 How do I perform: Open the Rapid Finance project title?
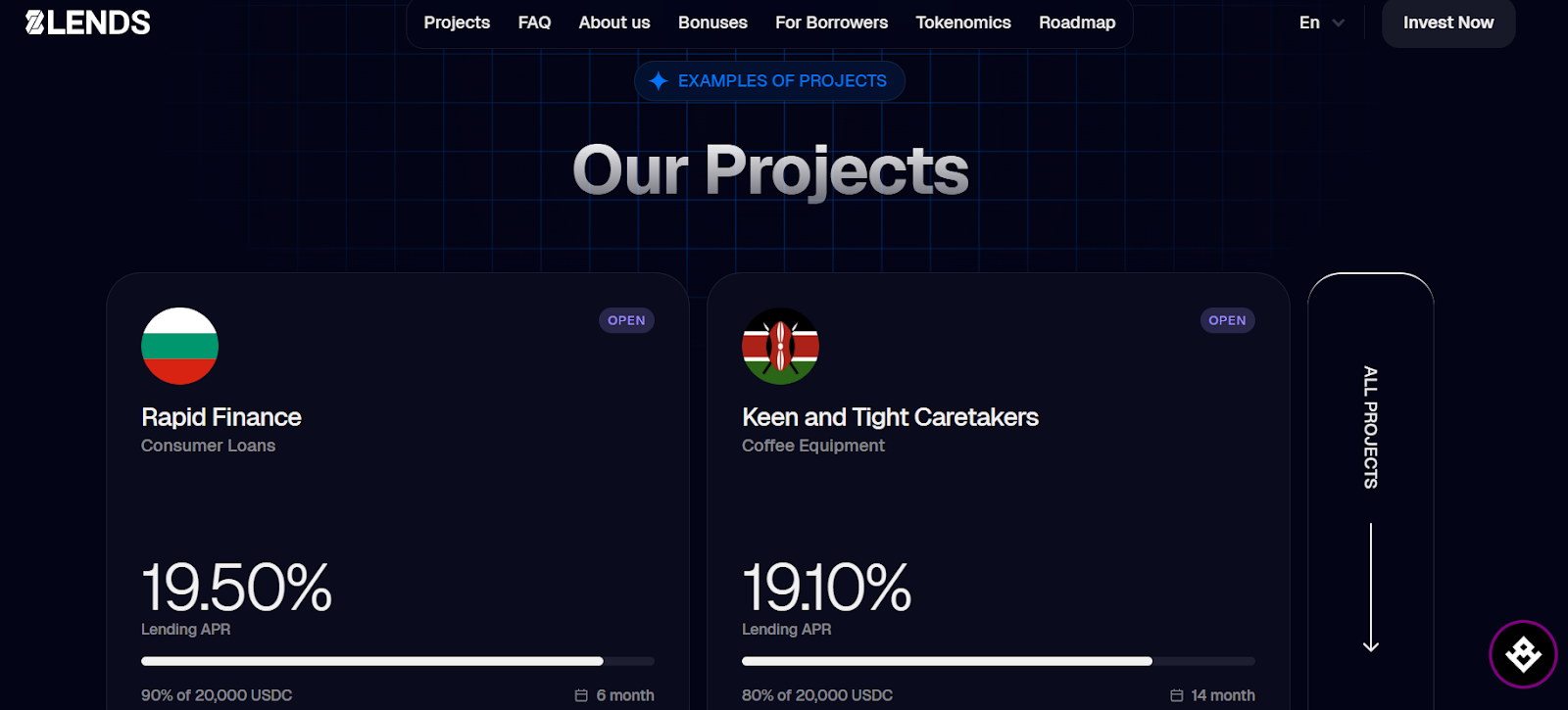click(x=221, y=417)
